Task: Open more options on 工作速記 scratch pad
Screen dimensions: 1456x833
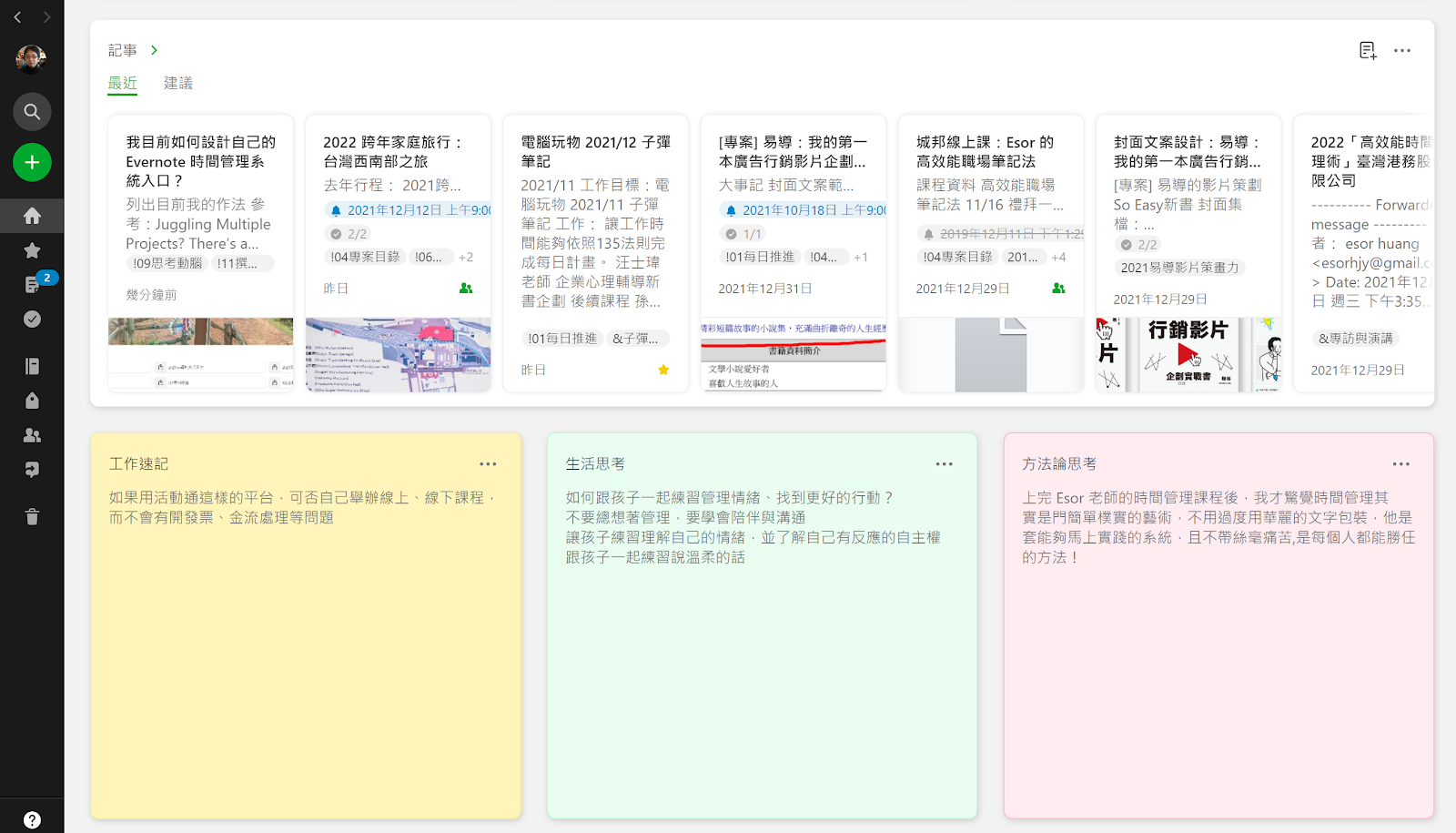Action: click(x=489, y=464)
